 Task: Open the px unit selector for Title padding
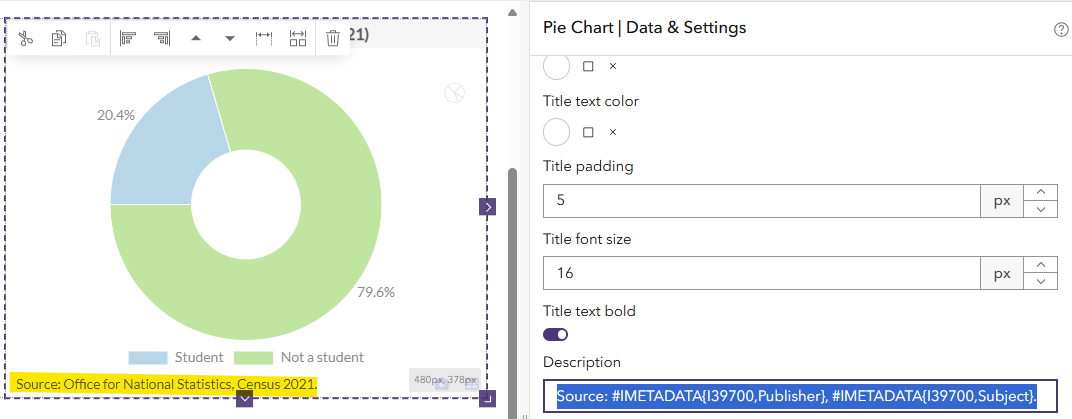tap(1001, 200)
